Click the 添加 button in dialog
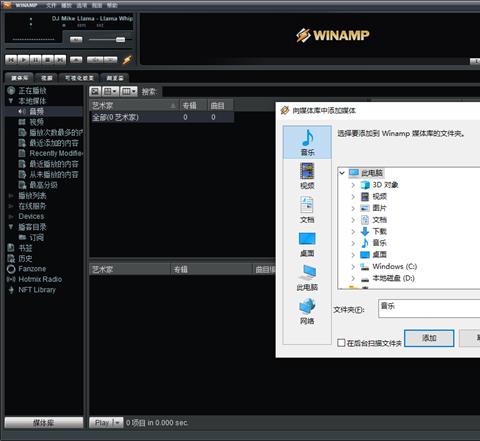 point(429,338)
